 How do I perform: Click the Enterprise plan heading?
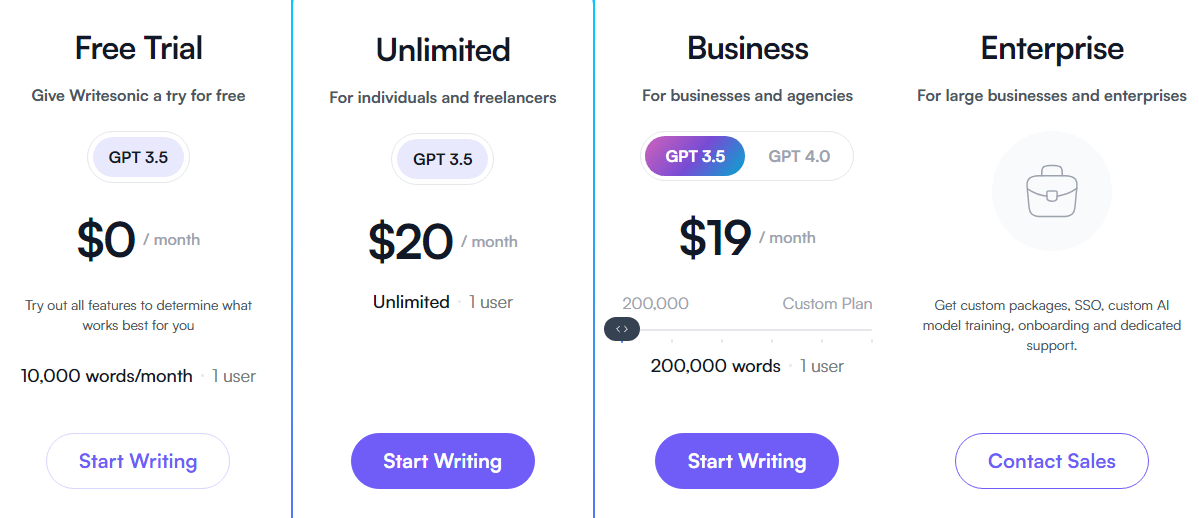tap(1052, 48)
